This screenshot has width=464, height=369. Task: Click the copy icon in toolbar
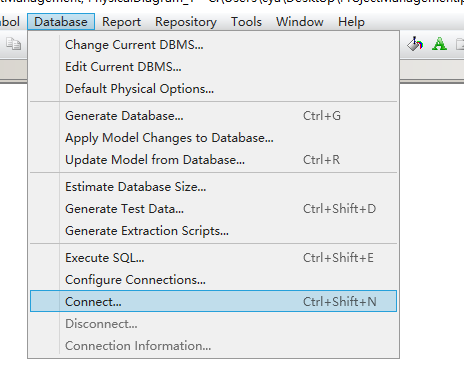point(13,44)
